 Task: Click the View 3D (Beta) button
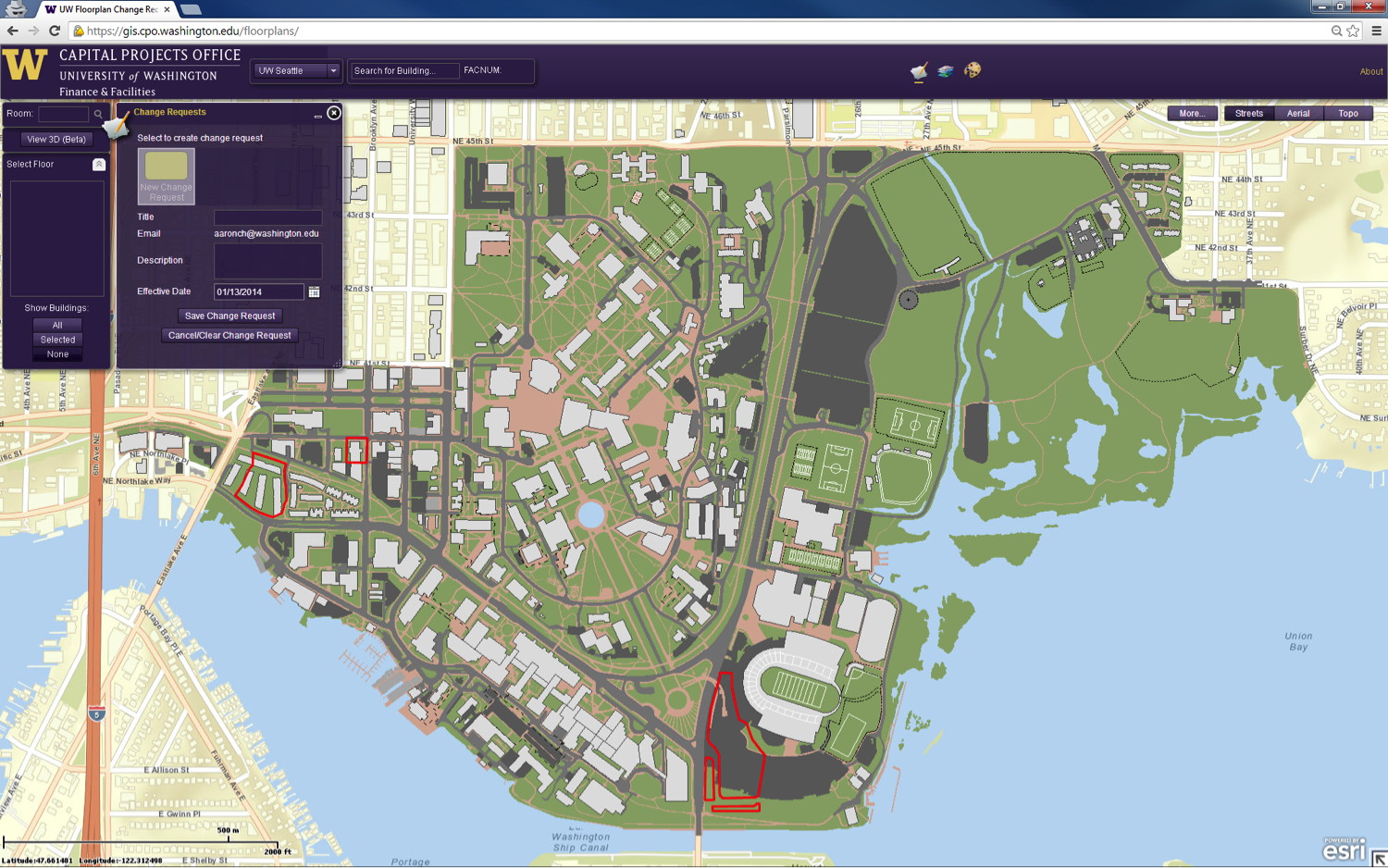pos(56,139)
